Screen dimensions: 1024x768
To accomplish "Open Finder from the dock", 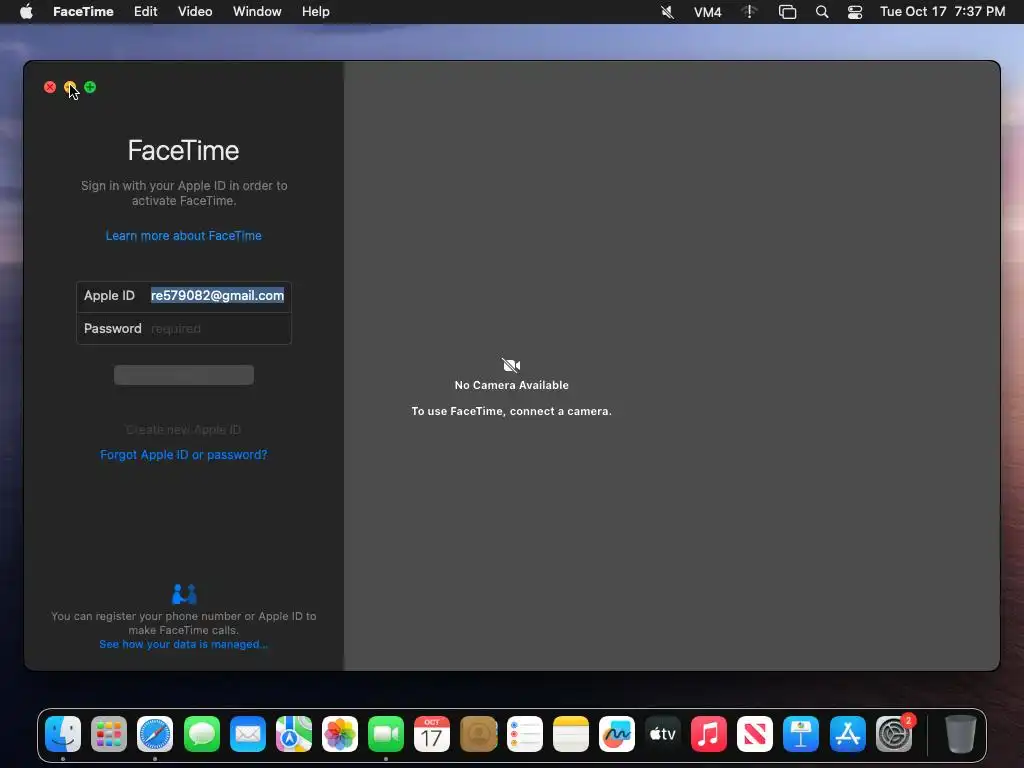I will point(63,734).
